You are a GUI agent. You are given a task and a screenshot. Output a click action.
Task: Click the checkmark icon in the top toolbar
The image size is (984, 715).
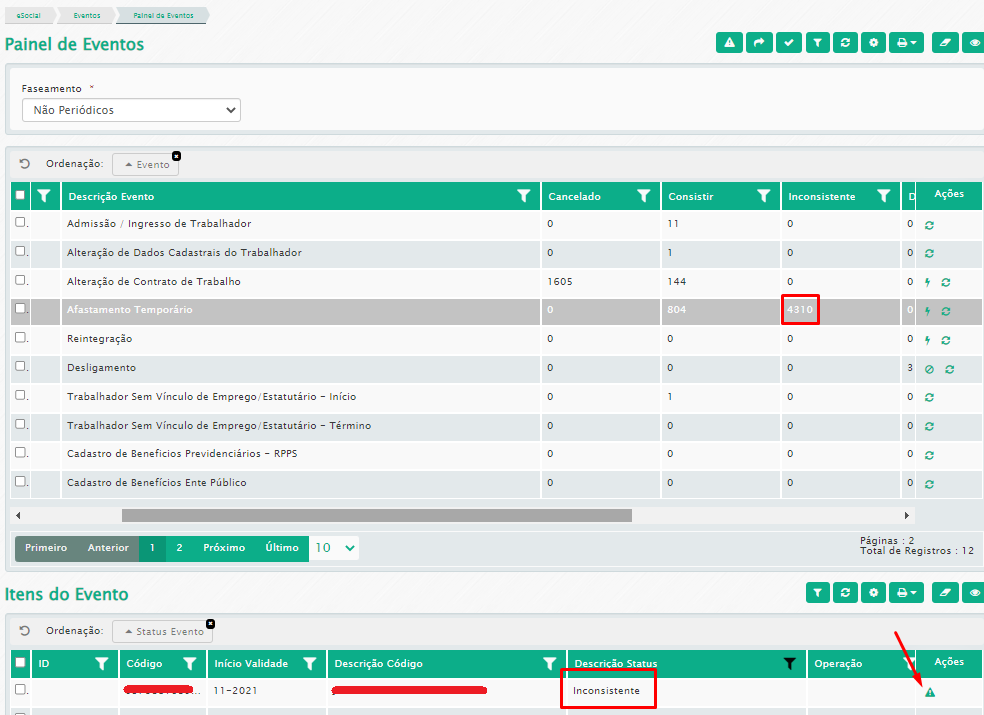(788, 43)
